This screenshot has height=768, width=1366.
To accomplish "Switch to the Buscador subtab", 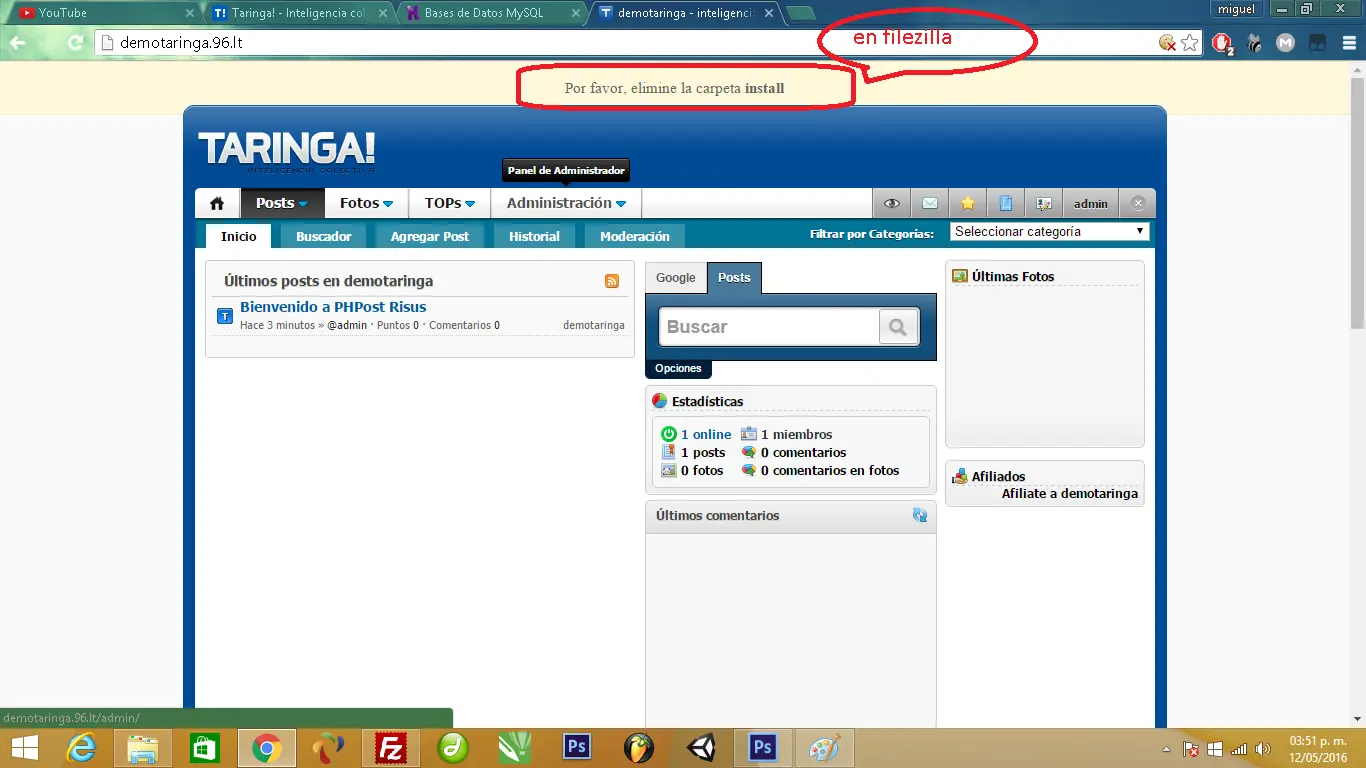I will point(324,237).
